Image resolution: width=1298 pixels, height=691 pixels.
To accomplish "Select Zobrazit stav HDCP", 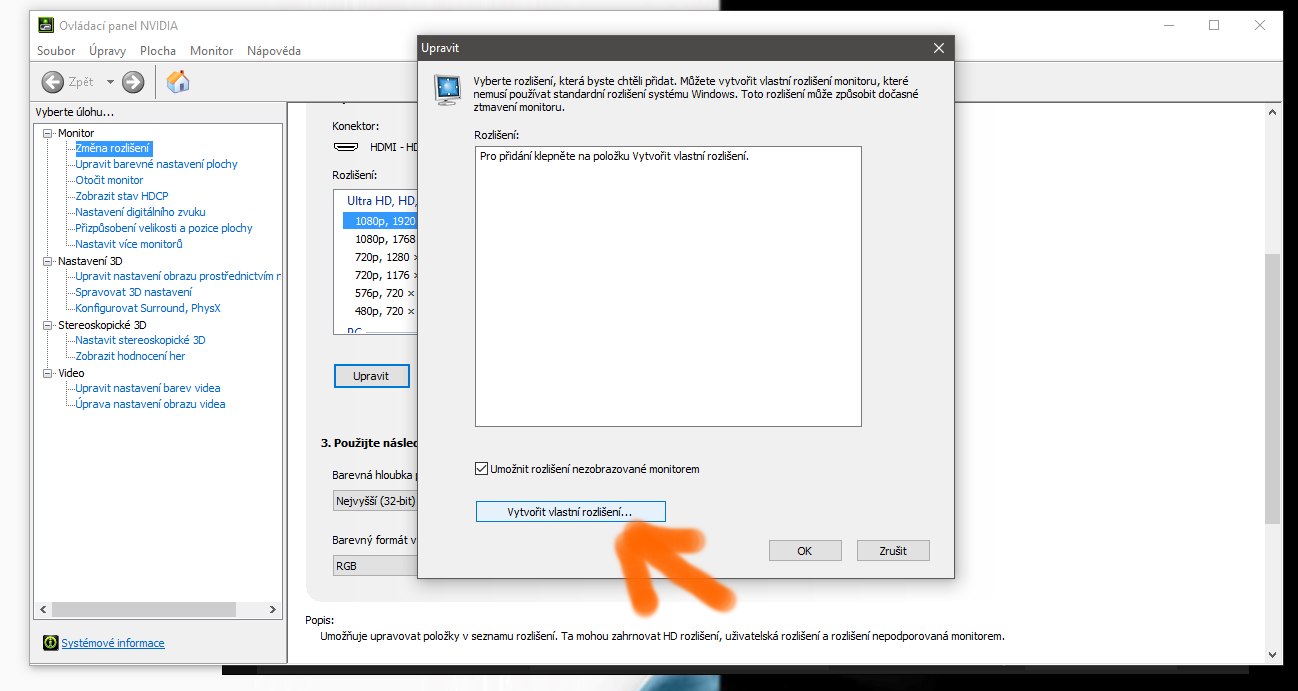I will [122, 196].
